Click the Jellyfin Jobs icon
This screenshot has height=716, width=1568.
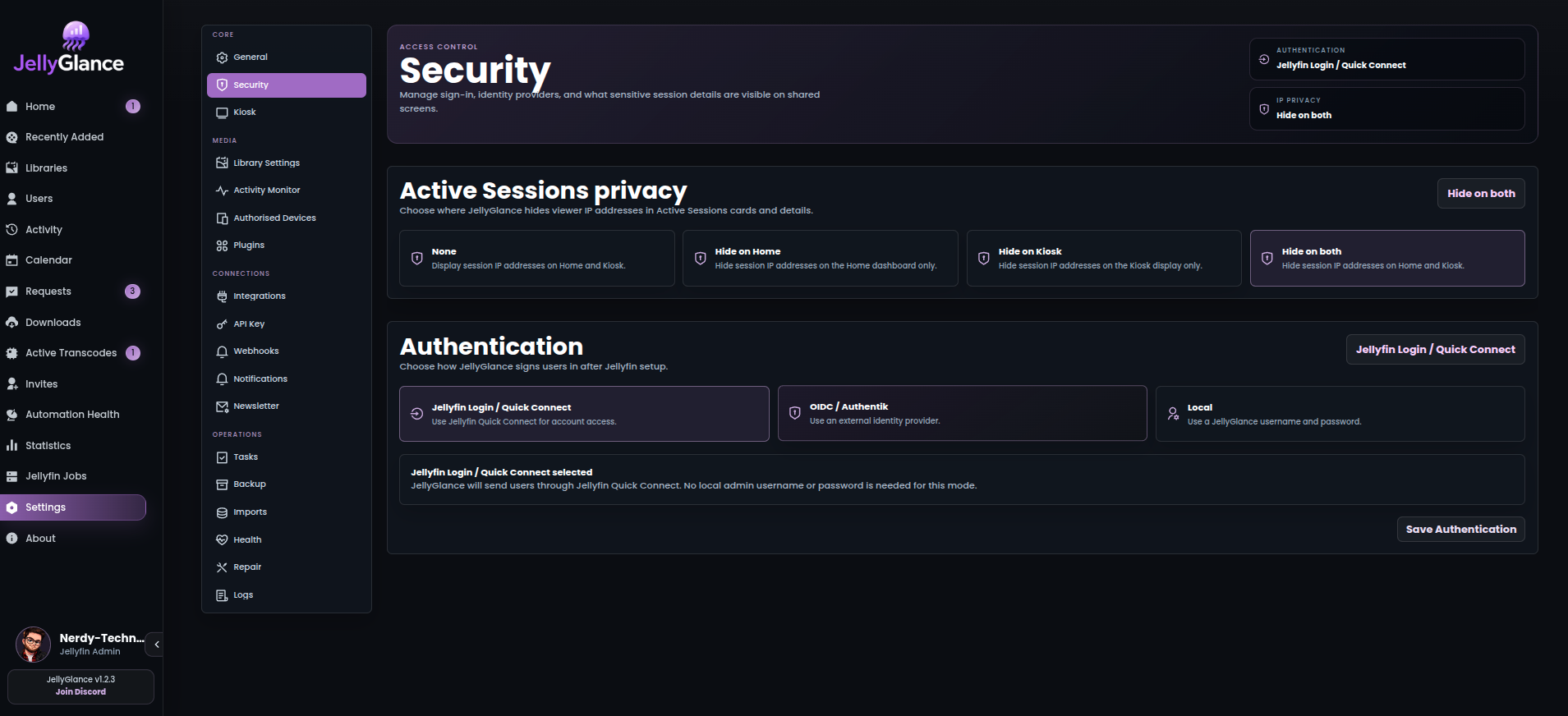coord(11,476)
